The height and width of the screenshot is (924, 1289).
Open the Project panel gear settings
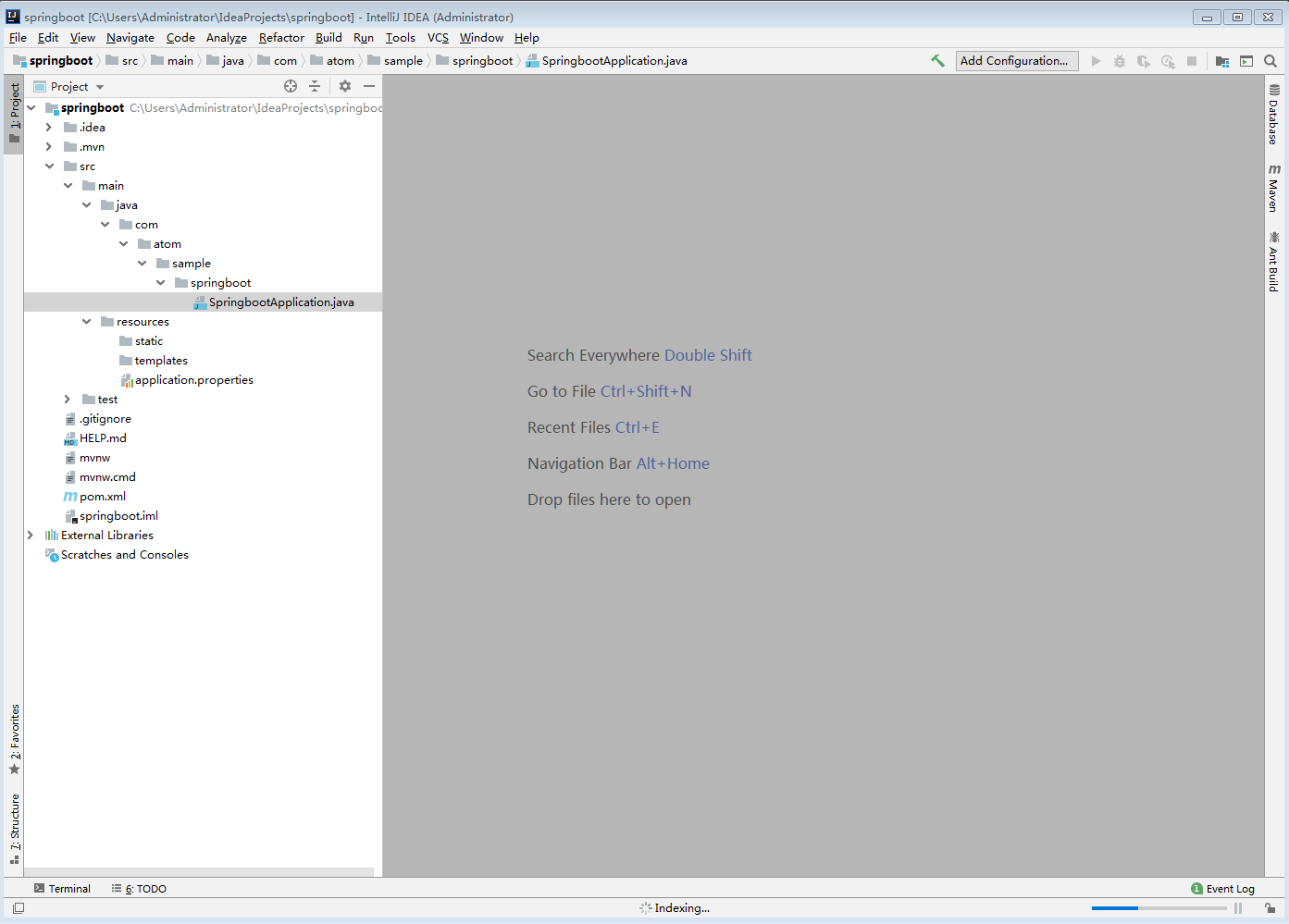(x=345, y=86)
